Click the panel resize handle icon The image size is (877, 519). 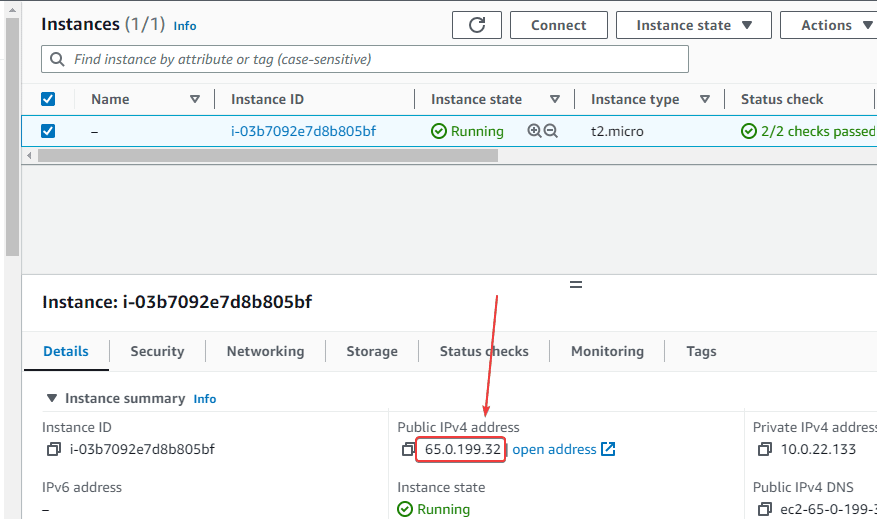pyautogui.click(x=576, y=285)
